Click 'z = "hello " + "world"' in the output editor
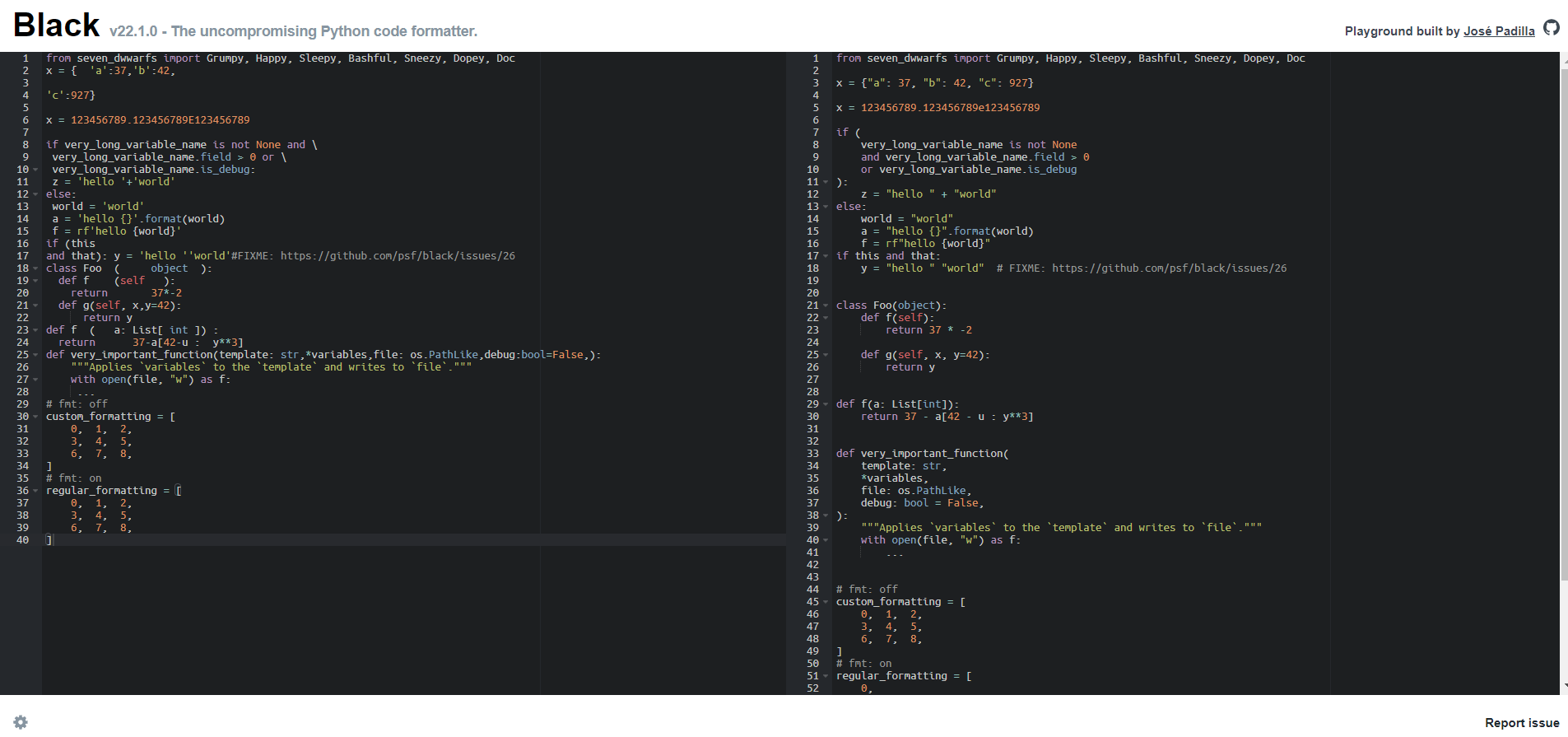Screen dimensions: 1568x737 coord(928,194)
